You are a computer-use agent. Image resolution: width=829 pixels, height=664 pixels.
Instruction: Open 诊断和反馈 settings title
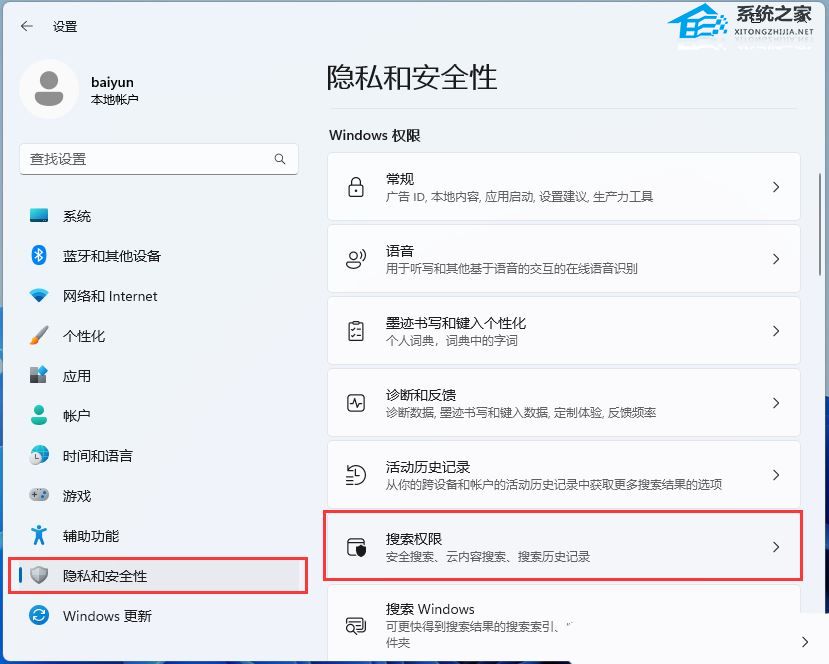point(421,395)
